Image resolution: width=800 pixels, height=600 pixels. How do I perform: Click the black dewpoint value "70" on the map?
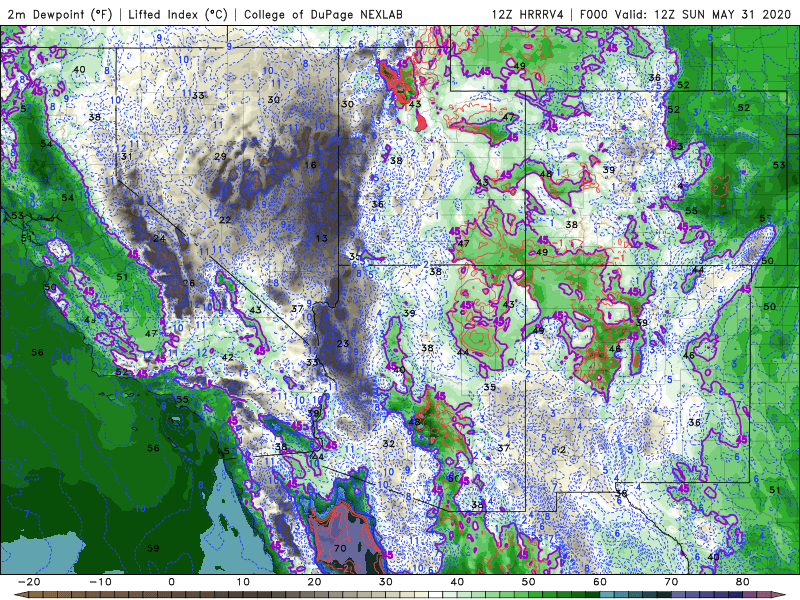[x=340, y=548]
